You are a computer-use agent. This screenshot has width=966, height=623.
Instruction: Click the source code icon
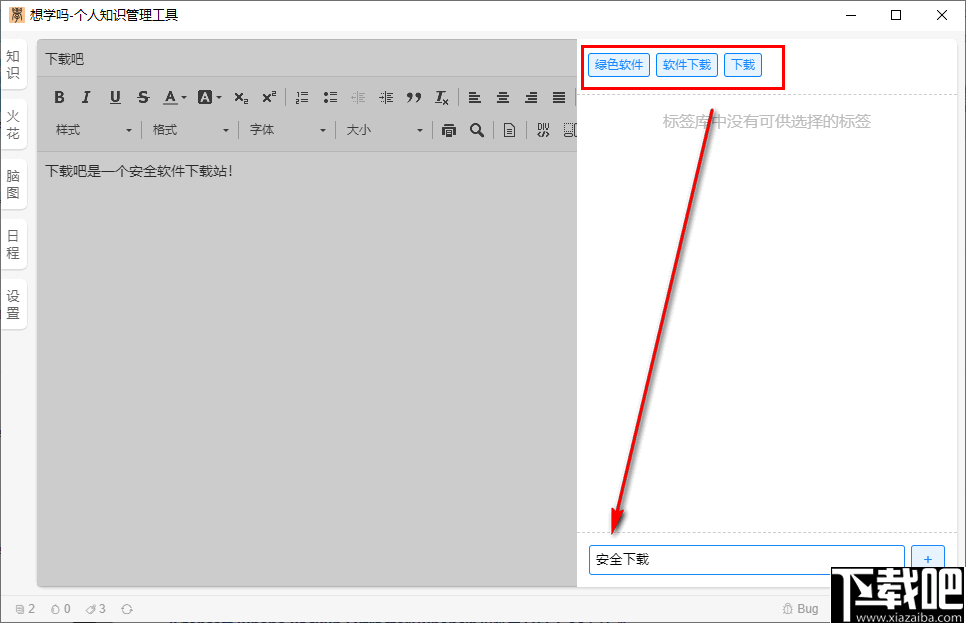[543, 130]
